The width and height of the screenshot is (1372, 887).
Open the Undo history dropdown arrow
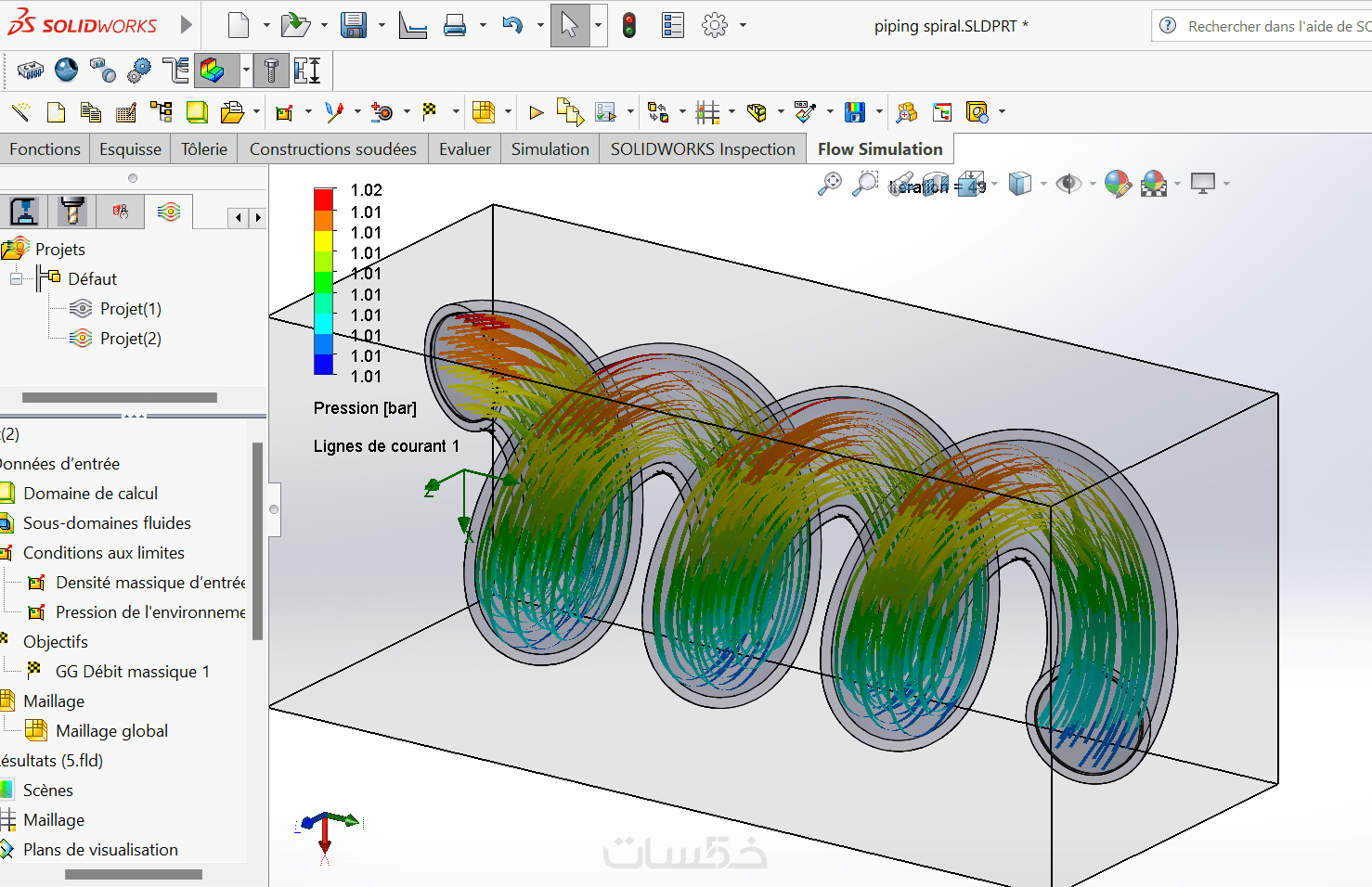click(540, 25)
